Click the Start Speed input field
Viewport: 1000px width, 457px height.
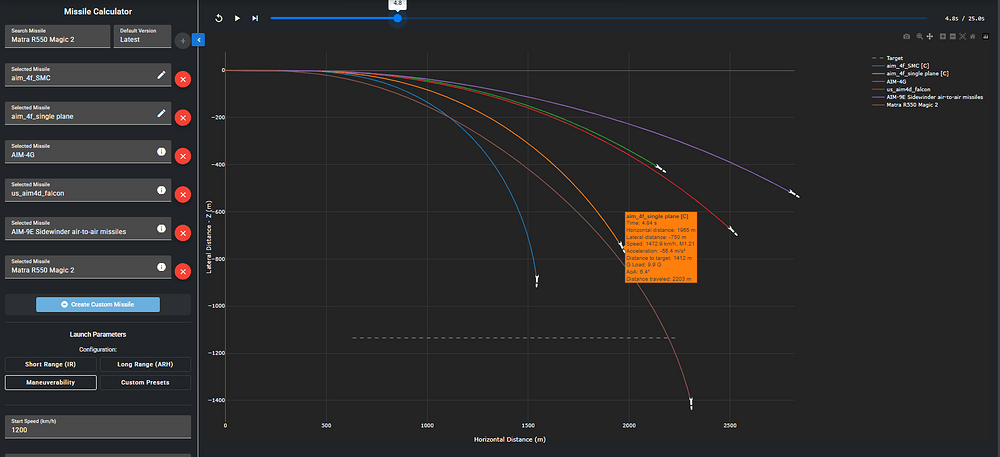pyautogui.click(x=98, y=426)
